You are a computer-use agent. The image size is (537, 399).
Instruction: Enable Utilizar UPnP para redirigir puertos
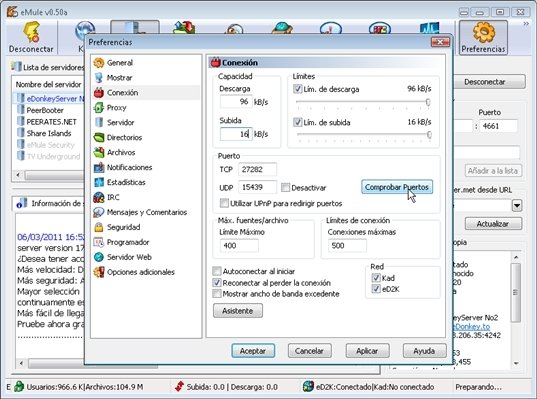pyautogui.click(x=224, y=203)
